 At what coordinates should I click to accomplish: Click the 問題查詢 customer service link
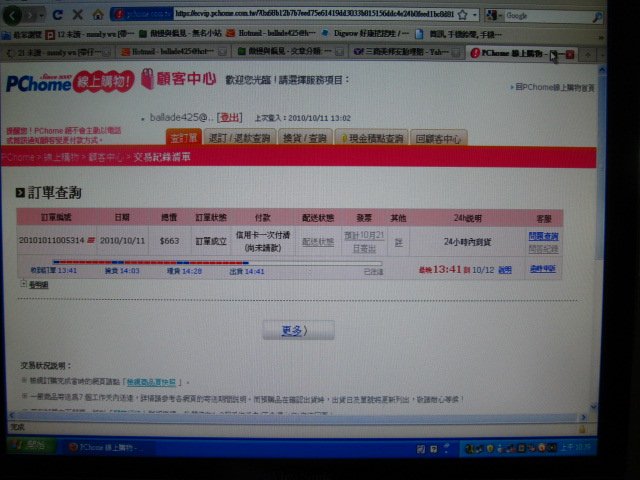pyautogui.click(x=543, y=236)
